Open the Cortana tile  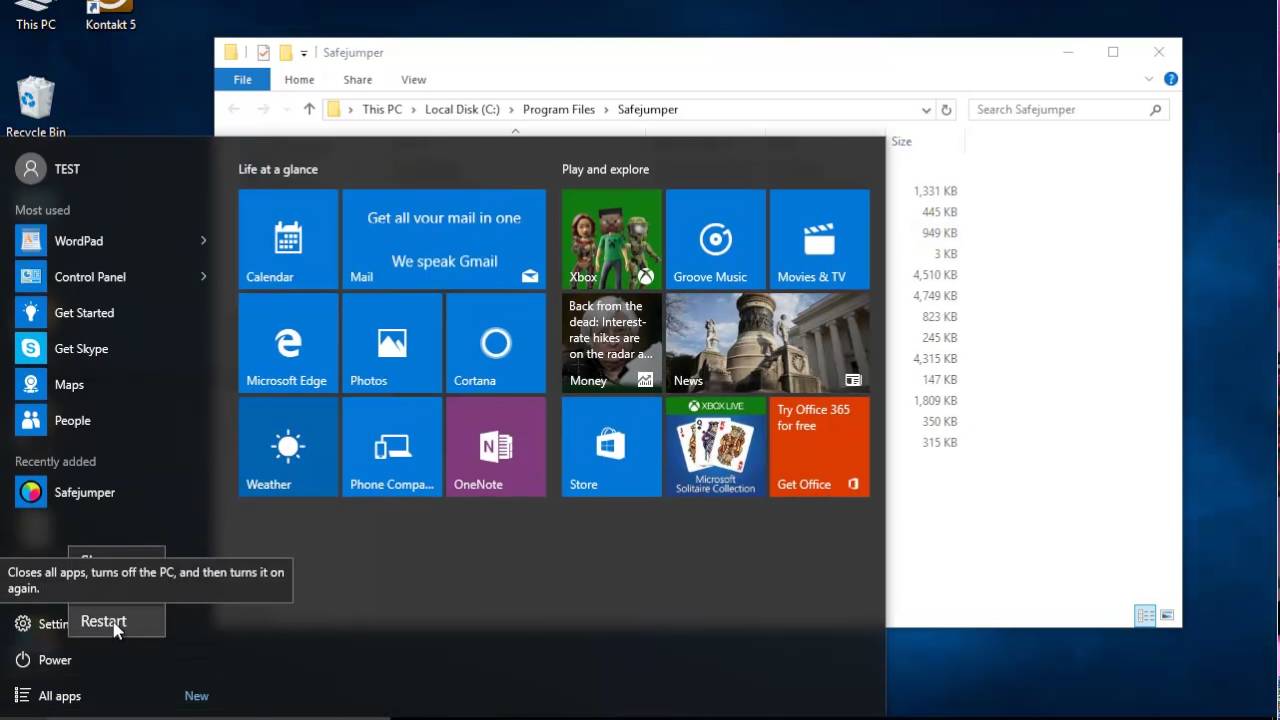496,343
